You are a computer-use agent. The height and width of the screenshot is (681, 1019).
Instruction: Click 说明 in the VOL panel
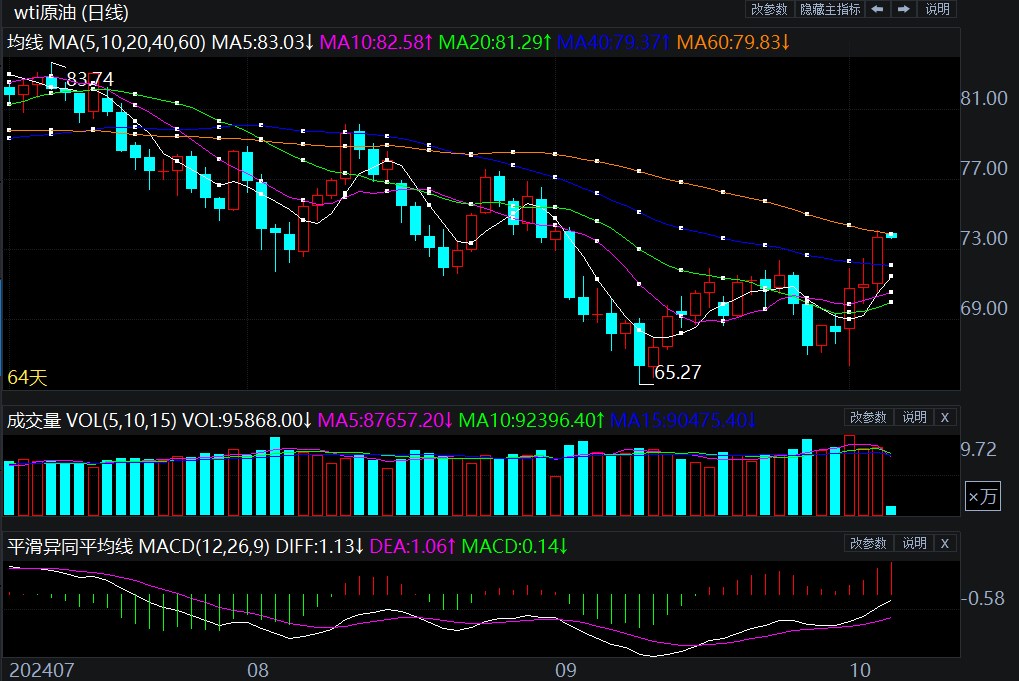[914, 417]
